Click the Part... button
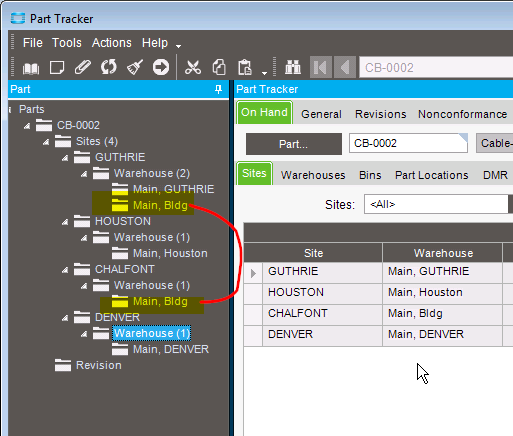 pos(294,144)
